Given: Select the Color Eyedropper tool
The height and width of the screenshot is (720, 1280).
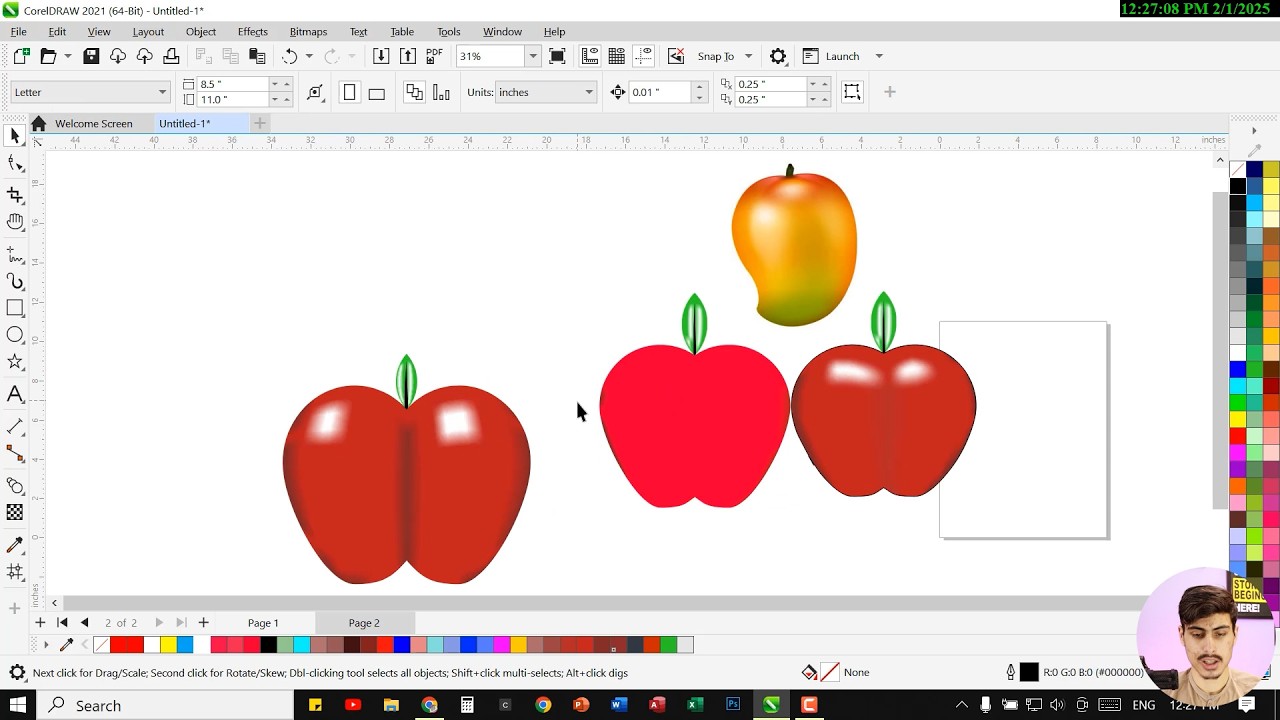Looking at the screenshot, I should point(15,545).
